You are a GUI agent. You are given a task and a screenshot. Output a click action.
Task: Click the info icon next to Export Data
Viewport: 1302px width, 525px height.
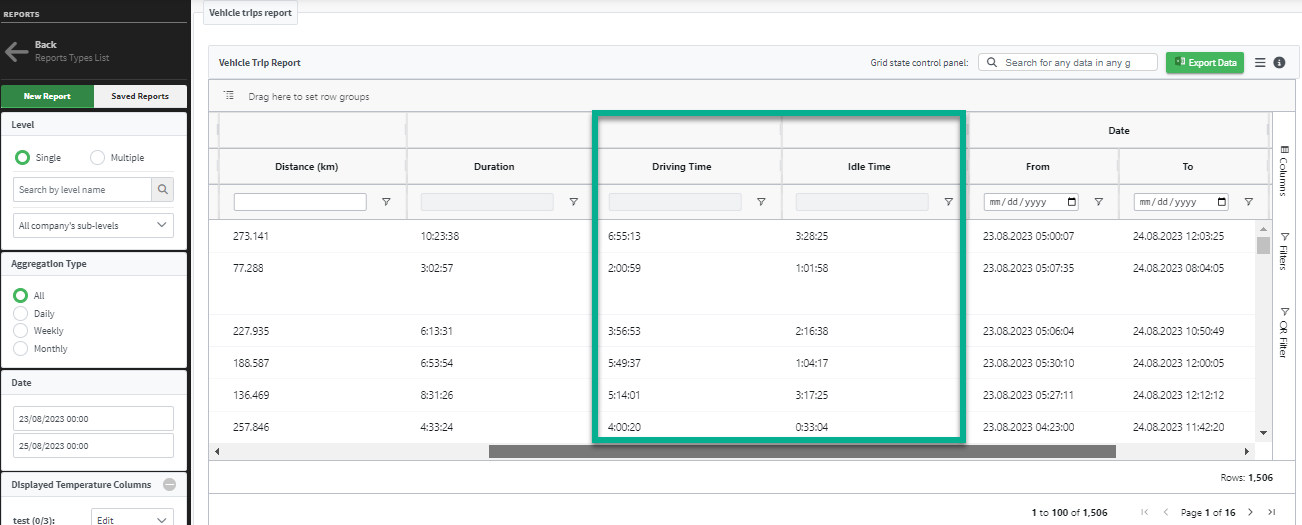click(x=1279, y=62)
